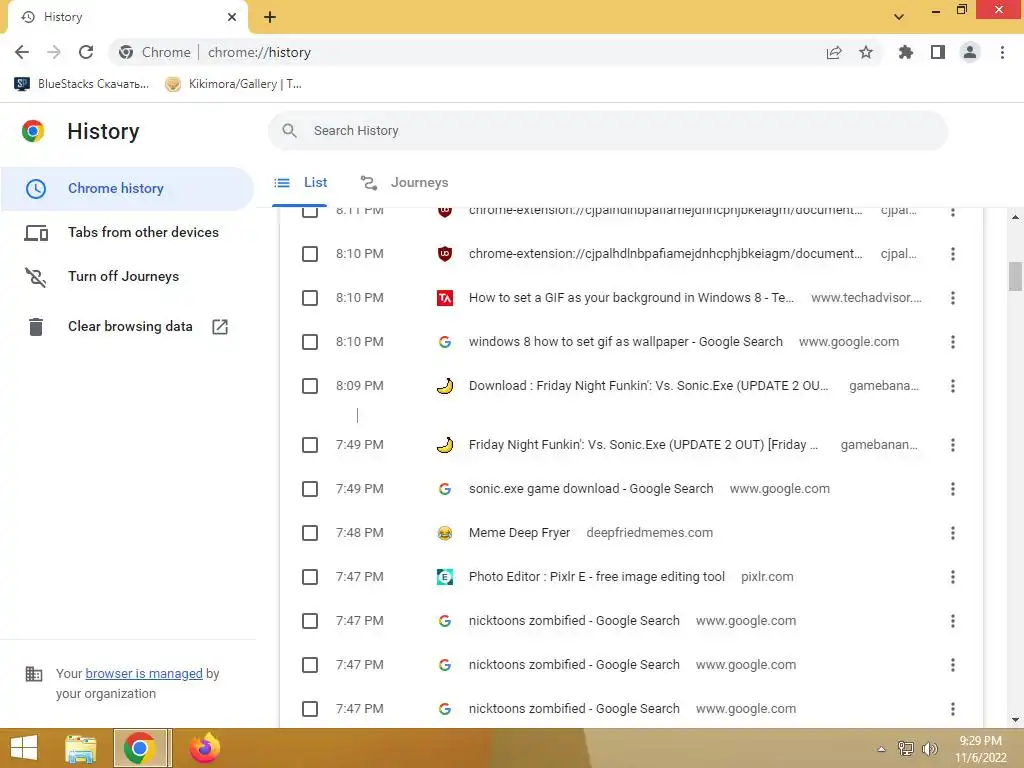Check the Download Friday Night Funkin' entry
Viewport: 1024px width, 768px height.
[310, 386]
